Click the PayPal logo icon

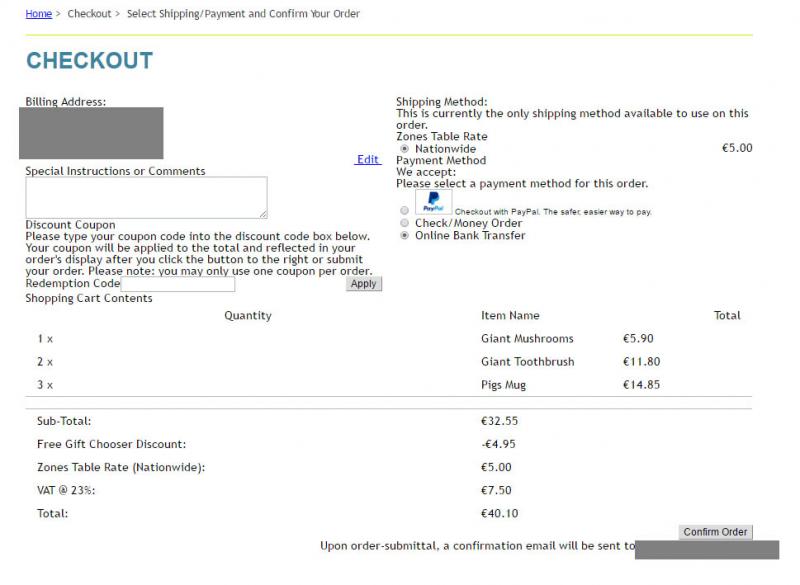(x=433, y=202)
